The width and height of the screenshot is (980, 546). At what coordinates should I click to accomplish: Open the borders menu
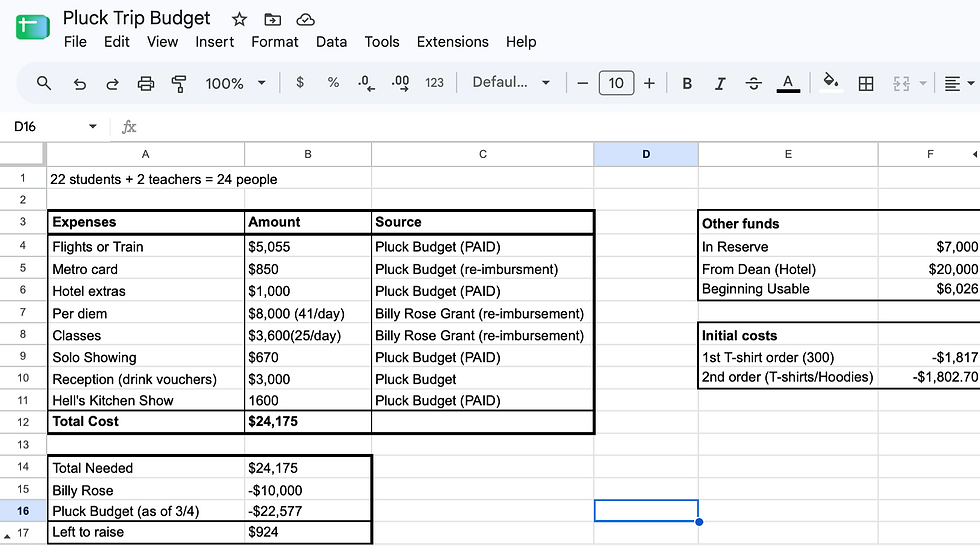(x=866, y=83)
